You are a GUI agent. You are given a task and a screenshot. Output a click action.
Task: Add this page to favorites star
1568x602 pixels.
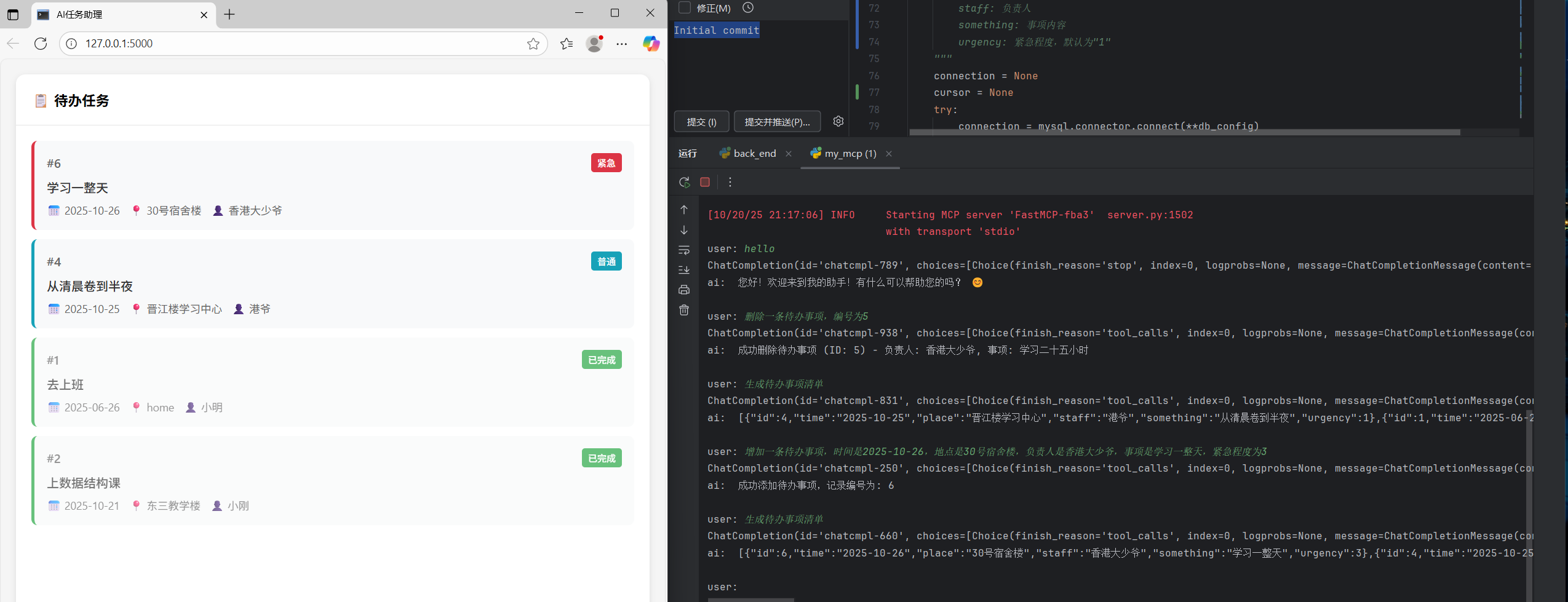[x=533, y=43]
